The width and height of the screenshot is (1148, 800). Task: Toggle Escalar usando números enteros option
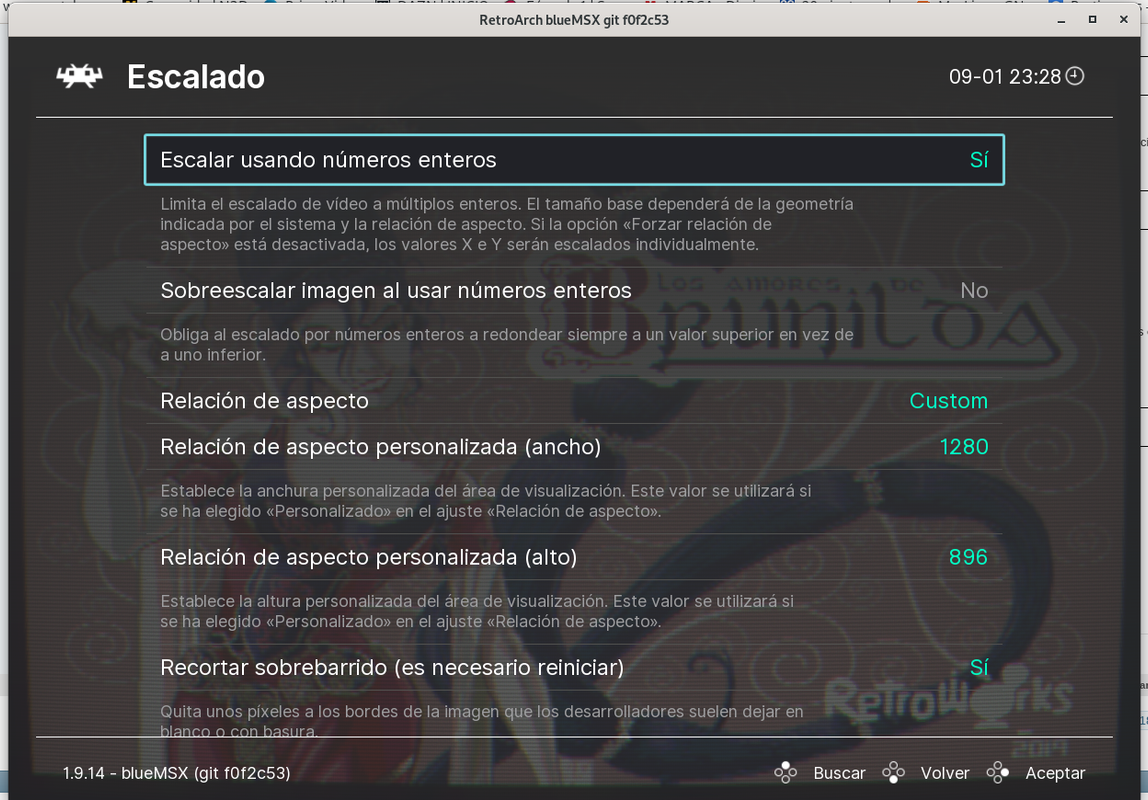[574, 160]
